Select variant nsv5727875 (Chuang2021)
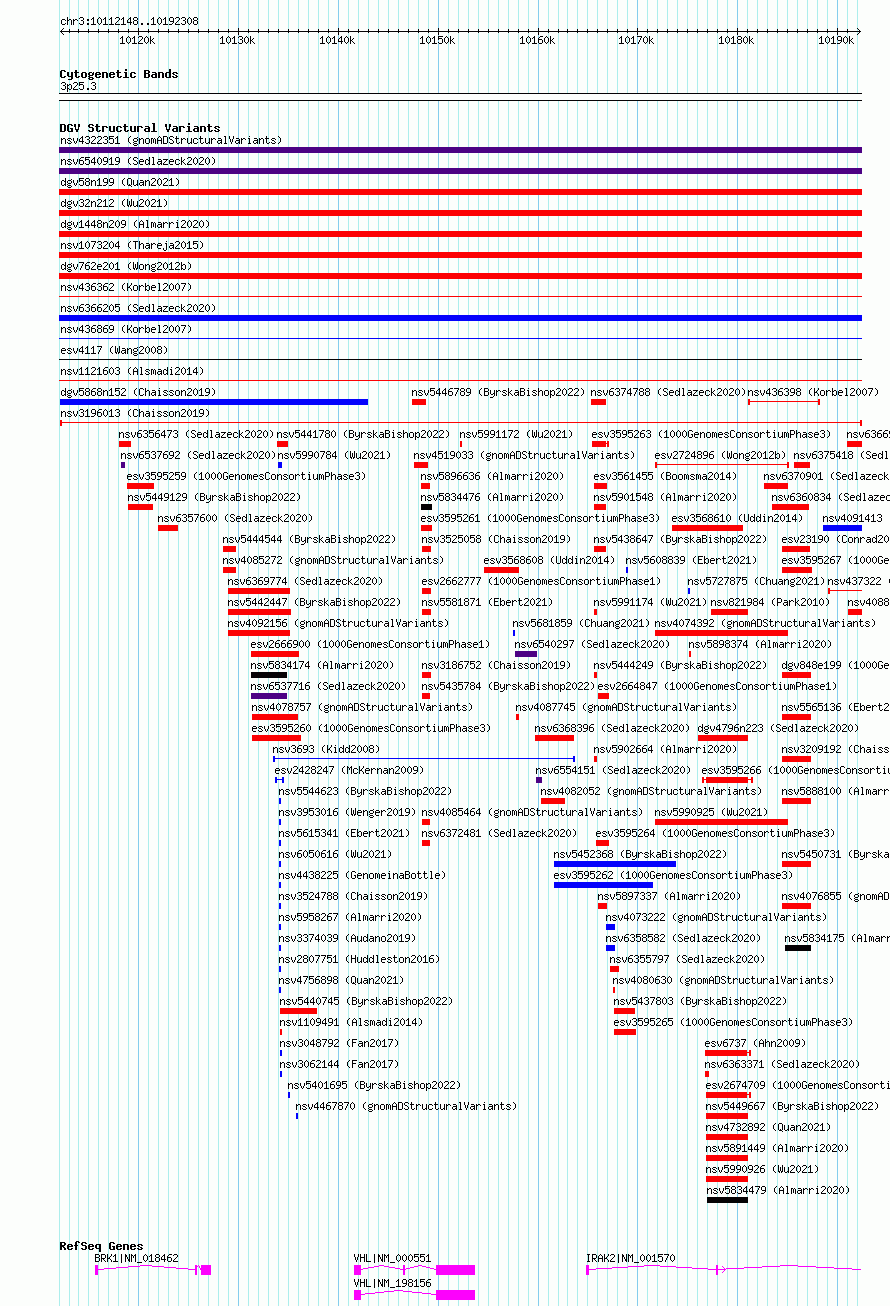Screen dimensions: 890x1306 pos(756,582)
